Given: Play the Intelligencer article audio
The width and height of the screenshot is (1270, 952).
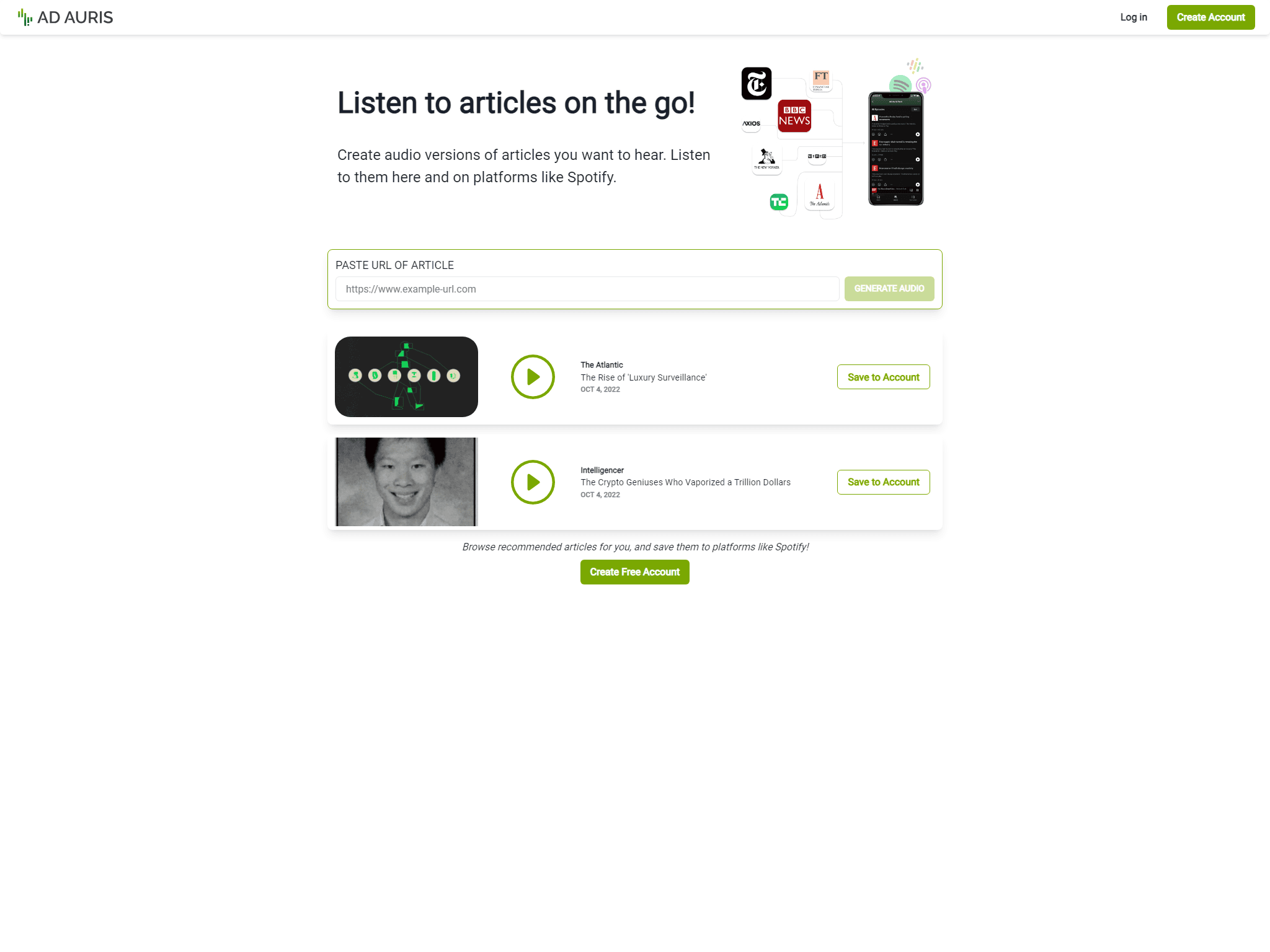Looking at the screenshot, I should coord(533,482).
